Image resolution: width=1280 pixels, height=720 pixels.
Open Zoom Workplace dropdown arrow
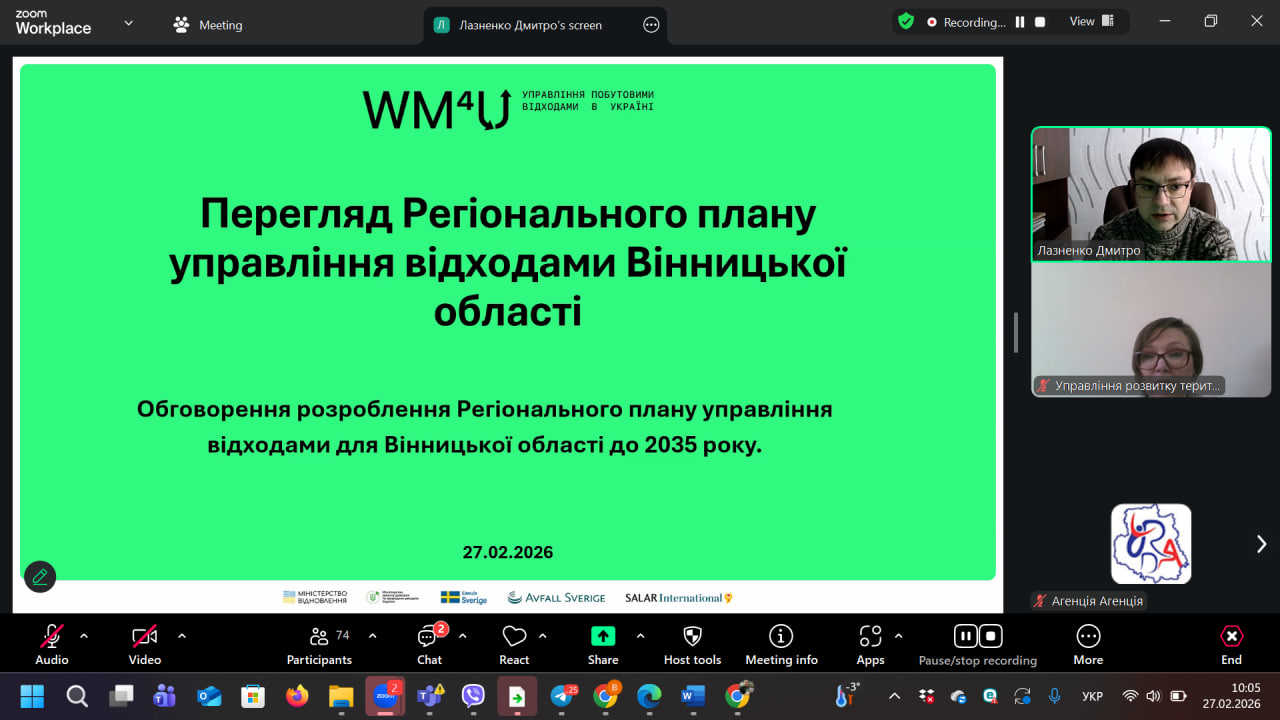[x=128, y=23]
